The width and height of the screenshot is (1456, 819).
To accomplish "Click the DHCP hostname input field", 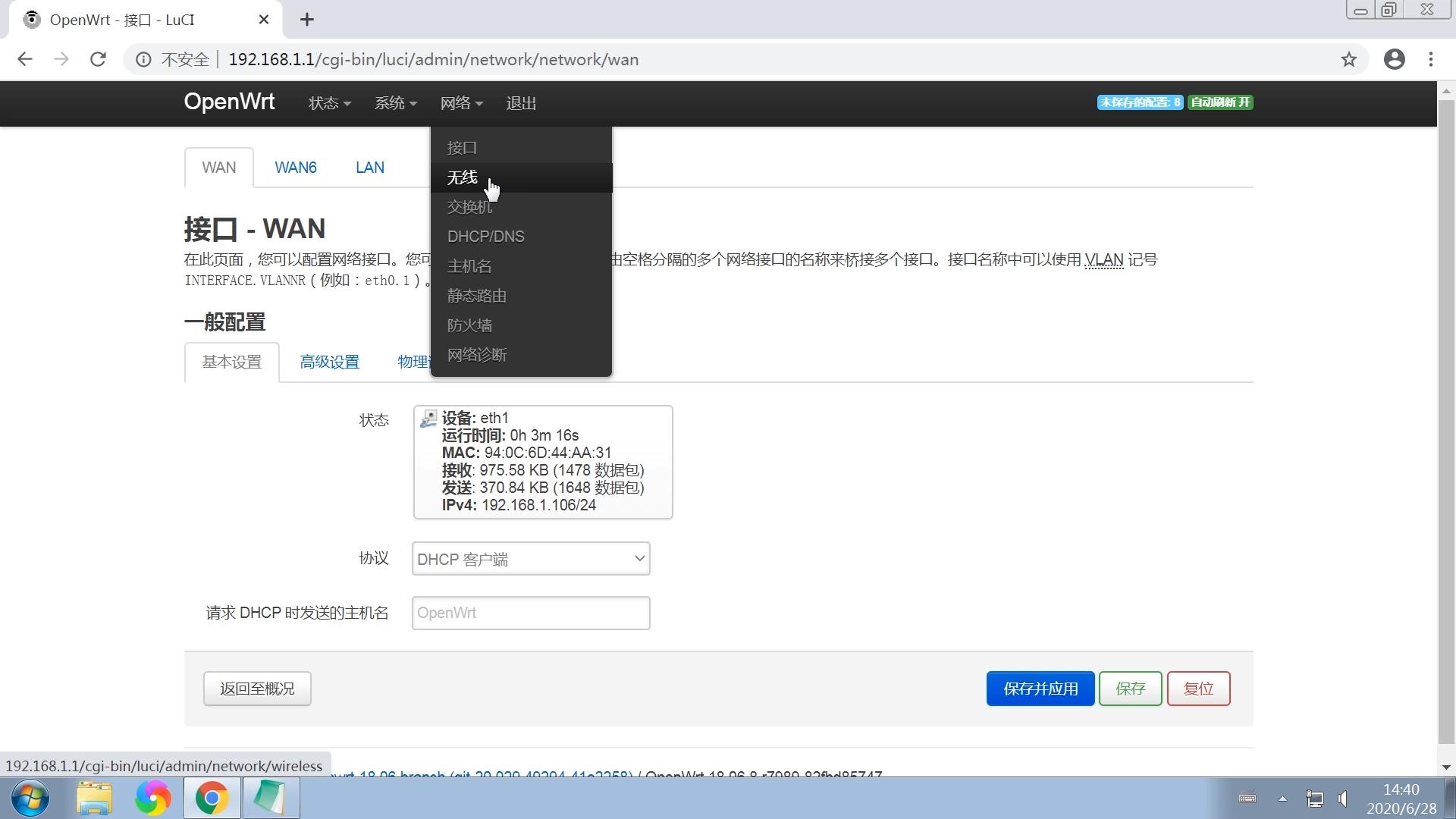I will (530, 613).
